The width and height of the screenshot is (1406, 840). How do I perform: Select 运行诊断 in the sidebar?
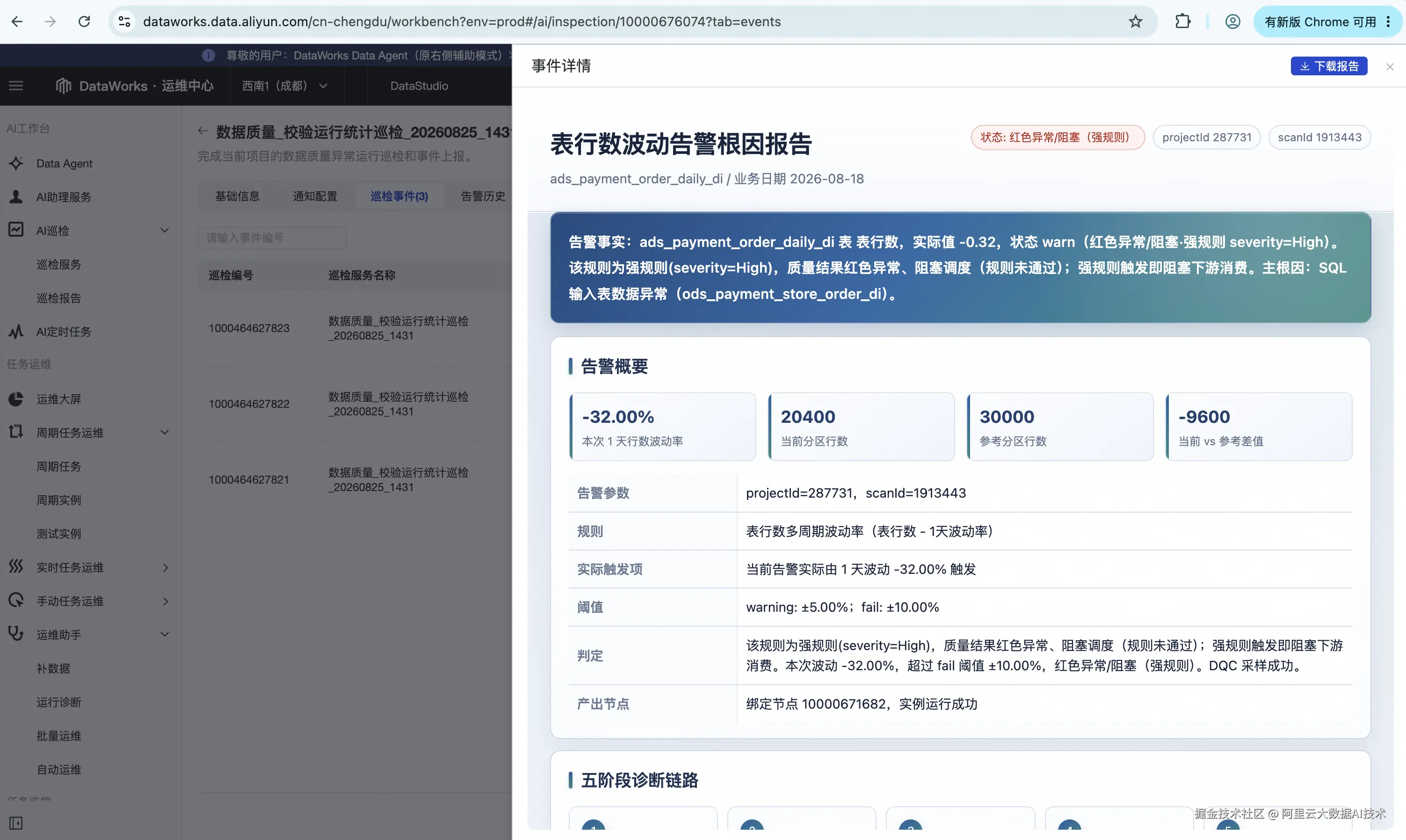coord(59,702)
